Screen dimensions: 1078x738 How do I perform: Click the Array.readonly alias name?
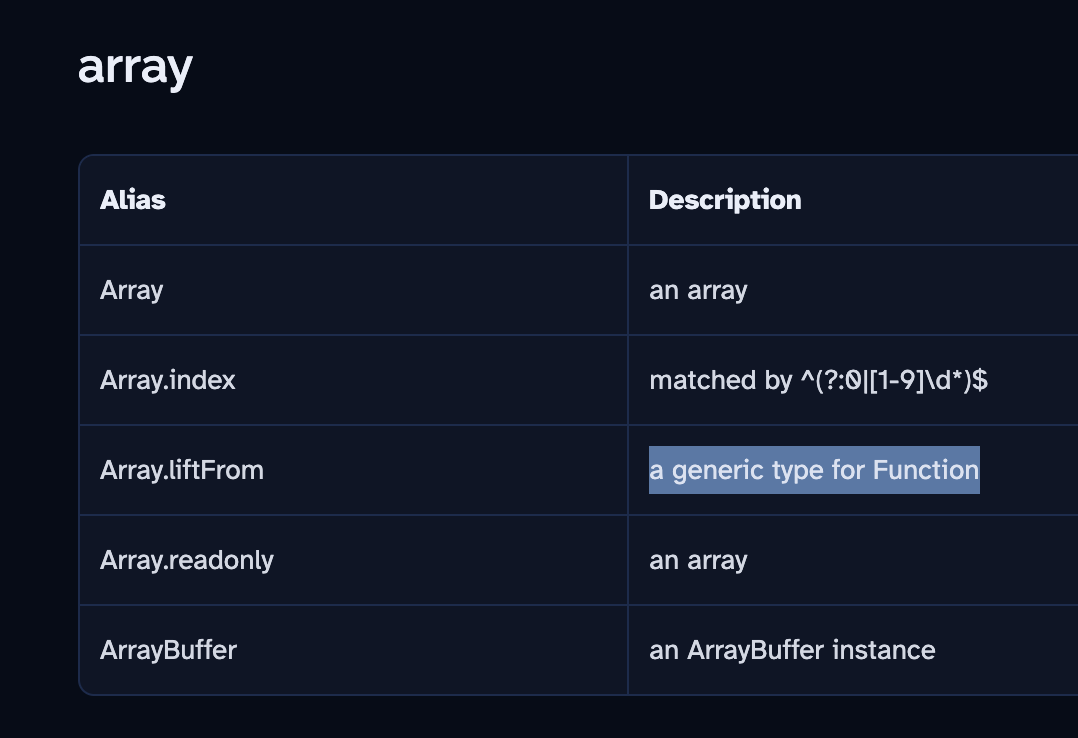(x=187, y=560)
